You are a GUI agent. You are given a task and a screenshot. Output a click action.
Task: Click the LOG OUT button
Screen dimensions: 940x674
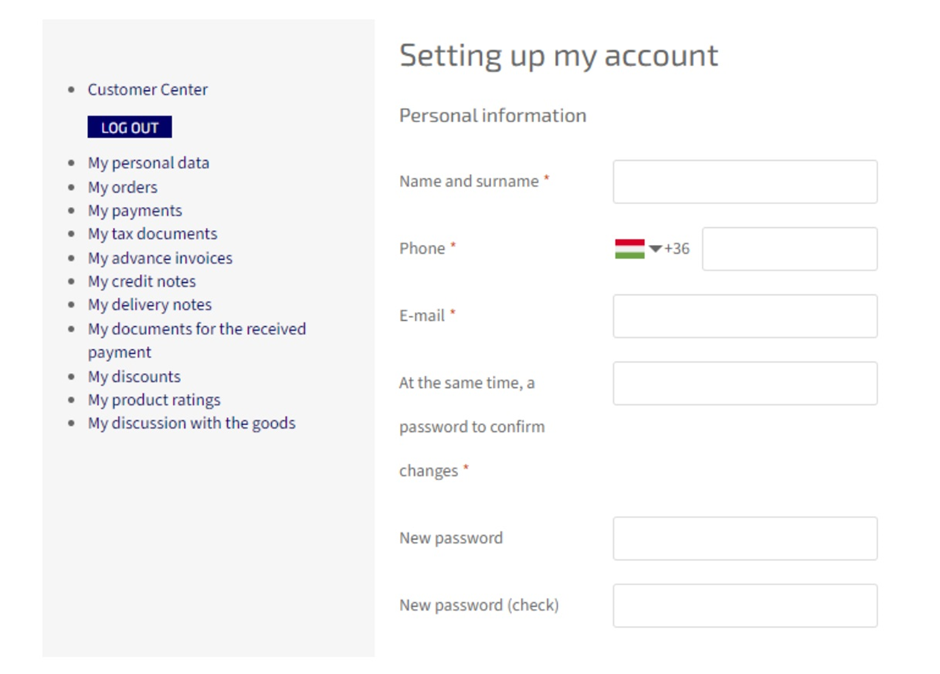[x=129, y=127]
